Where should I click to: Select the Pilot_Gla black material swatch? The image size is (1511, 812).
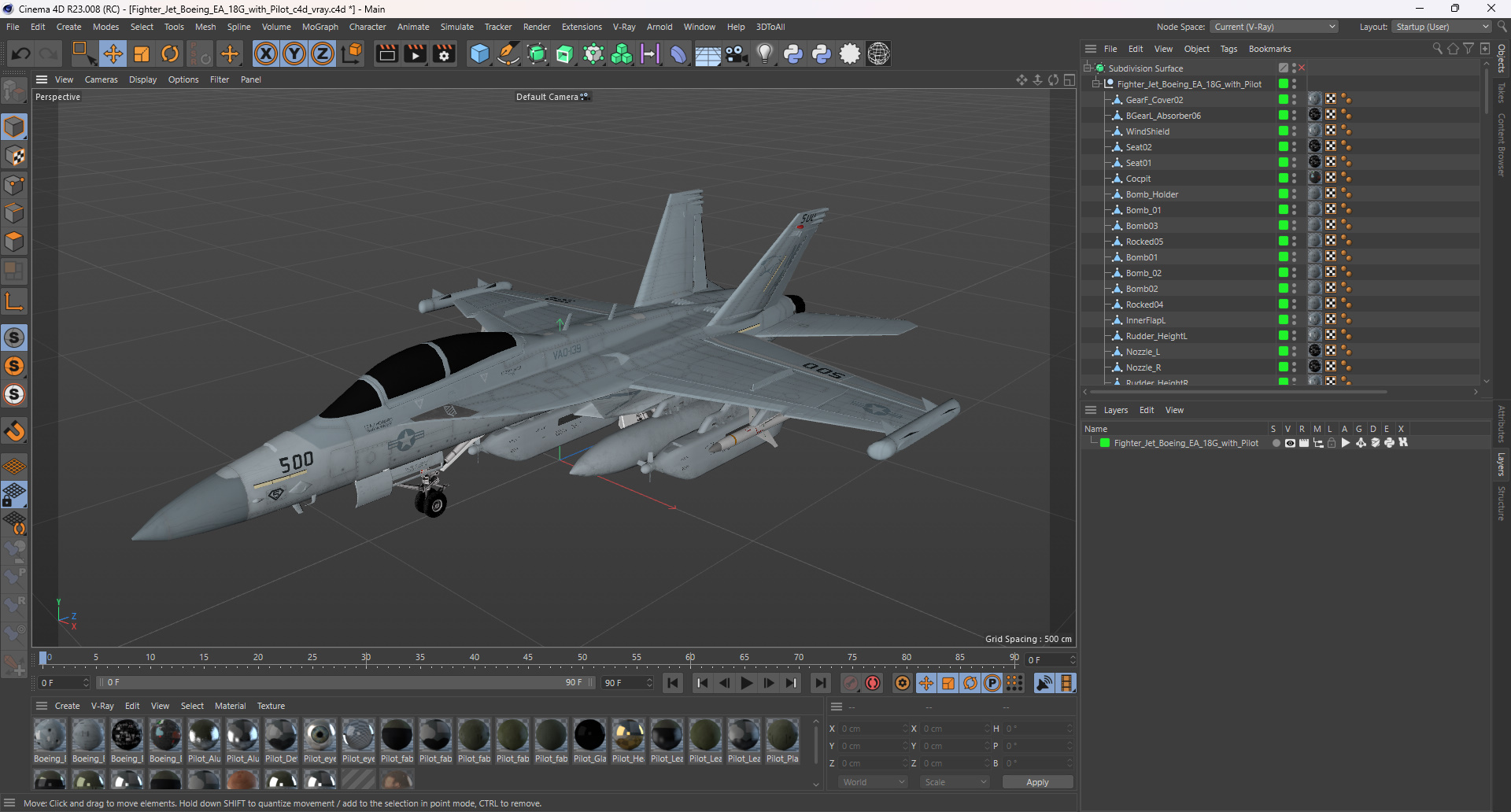pyautogui.click(x=589, y=740)
